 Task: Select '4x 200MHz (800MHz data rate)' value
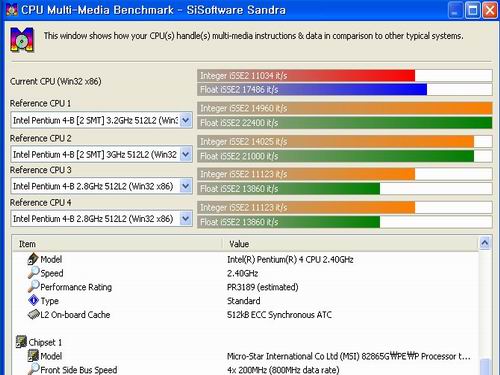[283, 370]
